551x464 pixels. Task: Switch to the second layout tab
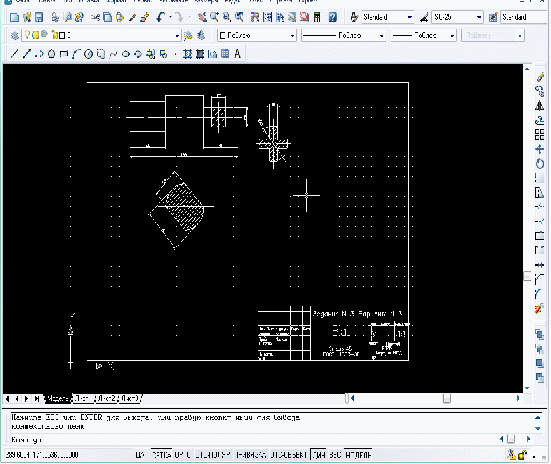pyautogui.click(x=106, y=399)
